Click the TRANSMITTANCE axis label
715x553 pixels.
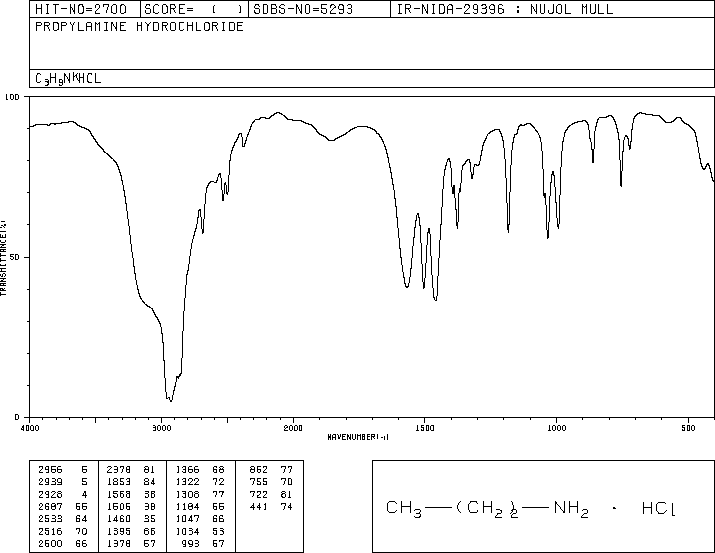3,258
